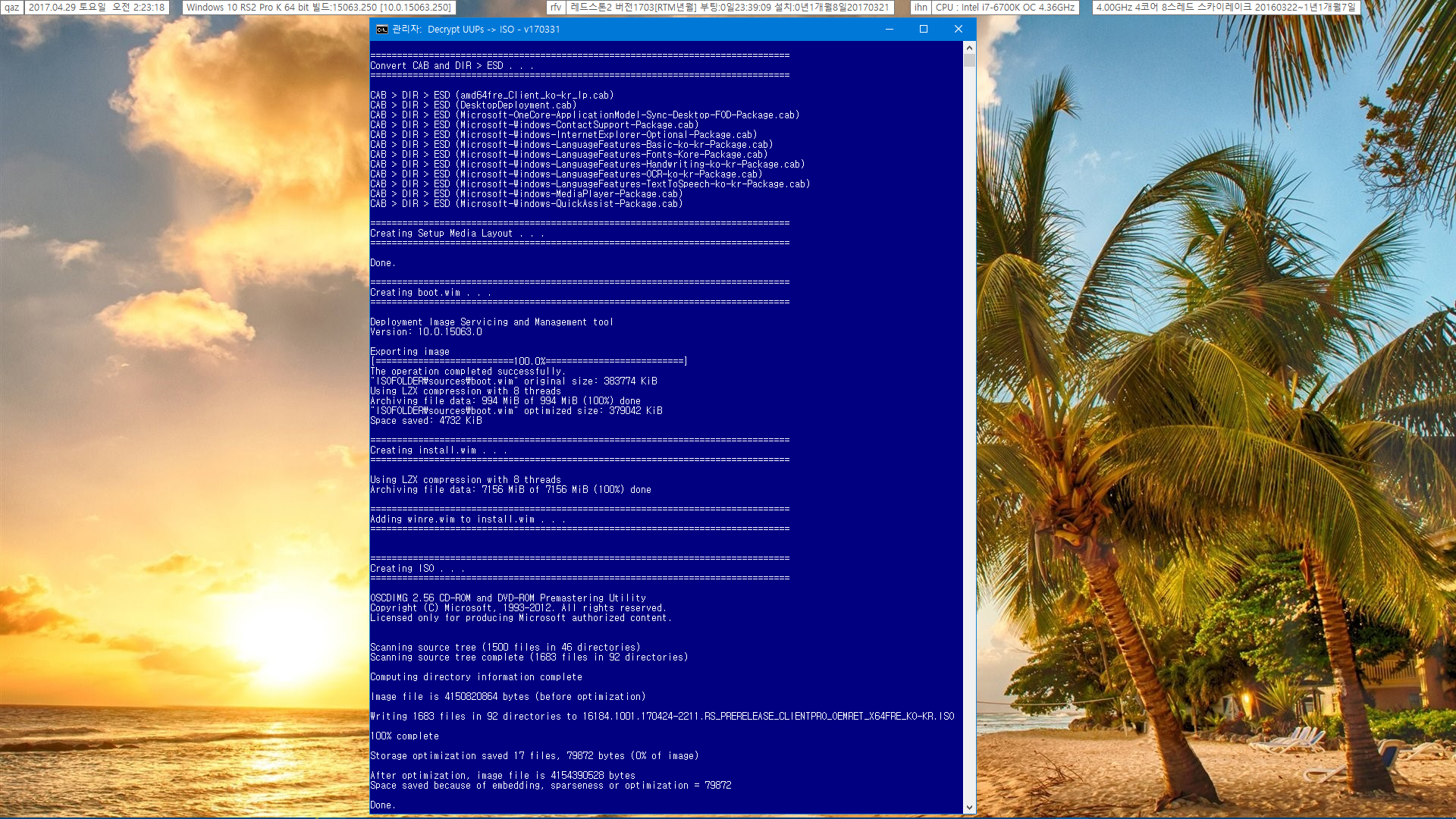This screenshot has height=819, width=1456.
Task: Scroll down in the terminal output area
Action: pos(969,807)
